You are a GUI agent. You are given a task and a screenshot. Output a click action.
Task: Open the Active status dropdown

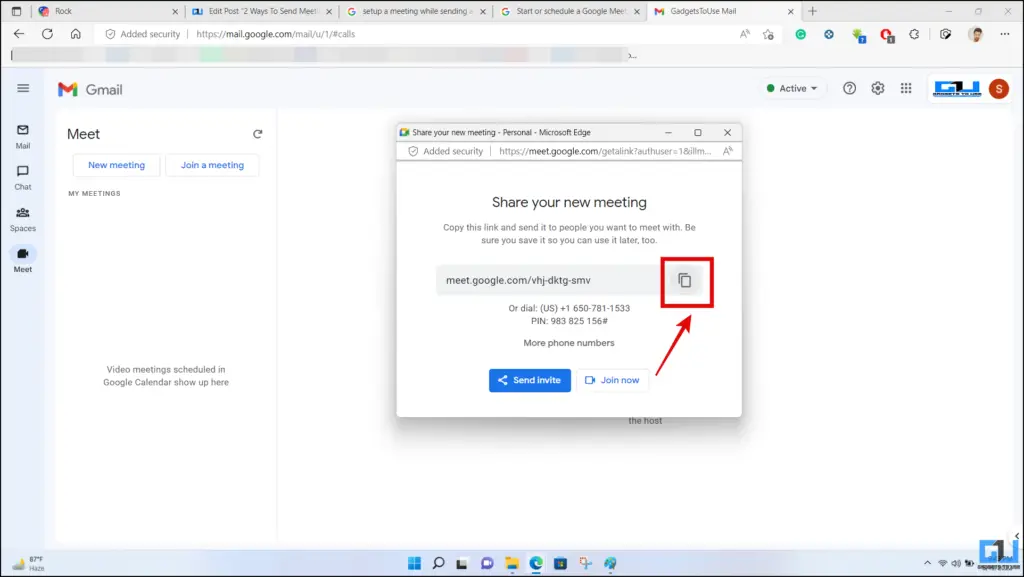[792, 88]
